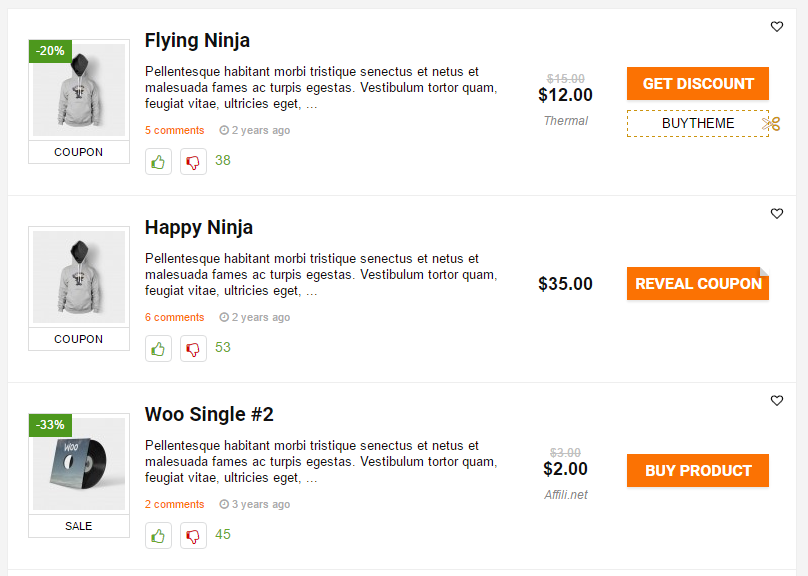Thumbs up the Flying Ninja offer

pyautogui.click(x=158, y=162)
